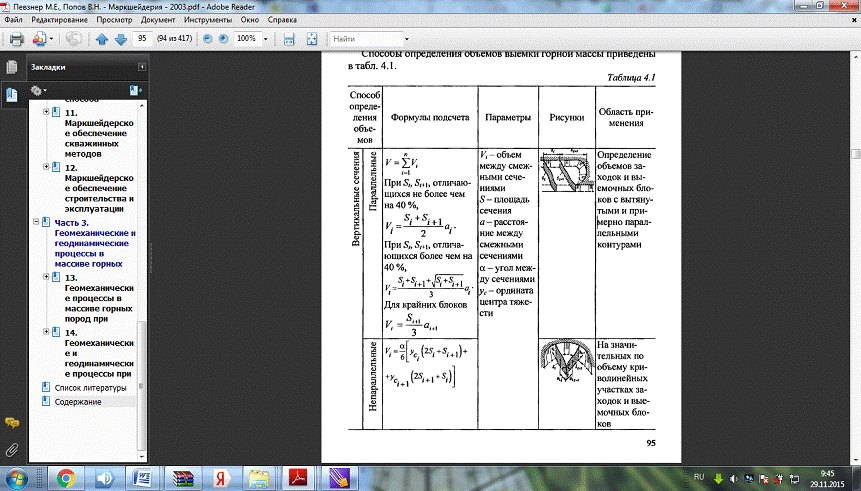Open the 'Список литературы' bookmark
861x491 pixels.
click(x=90, y=387)
